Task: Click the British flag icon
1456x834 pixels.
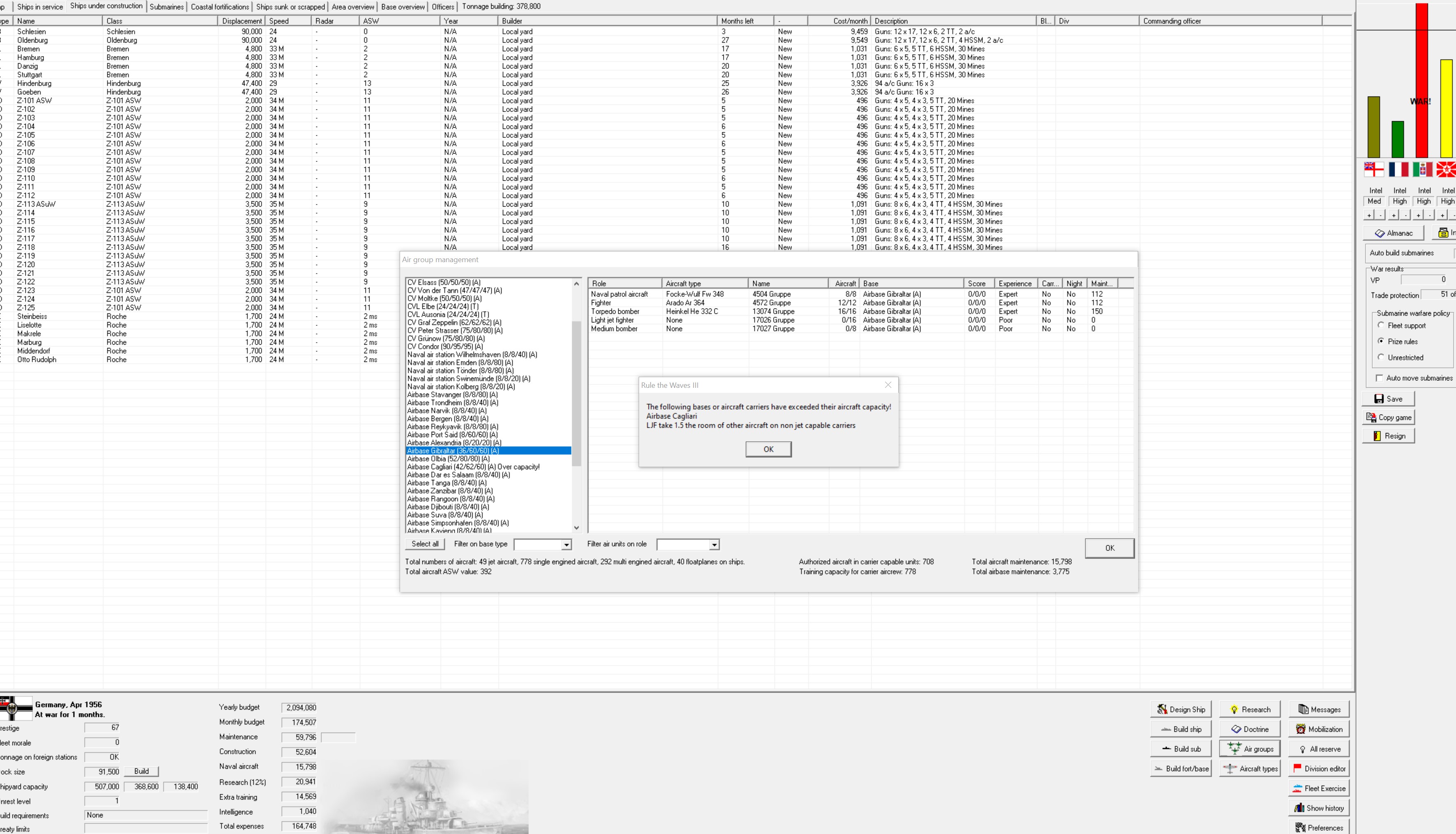Action: (1373, 169)
